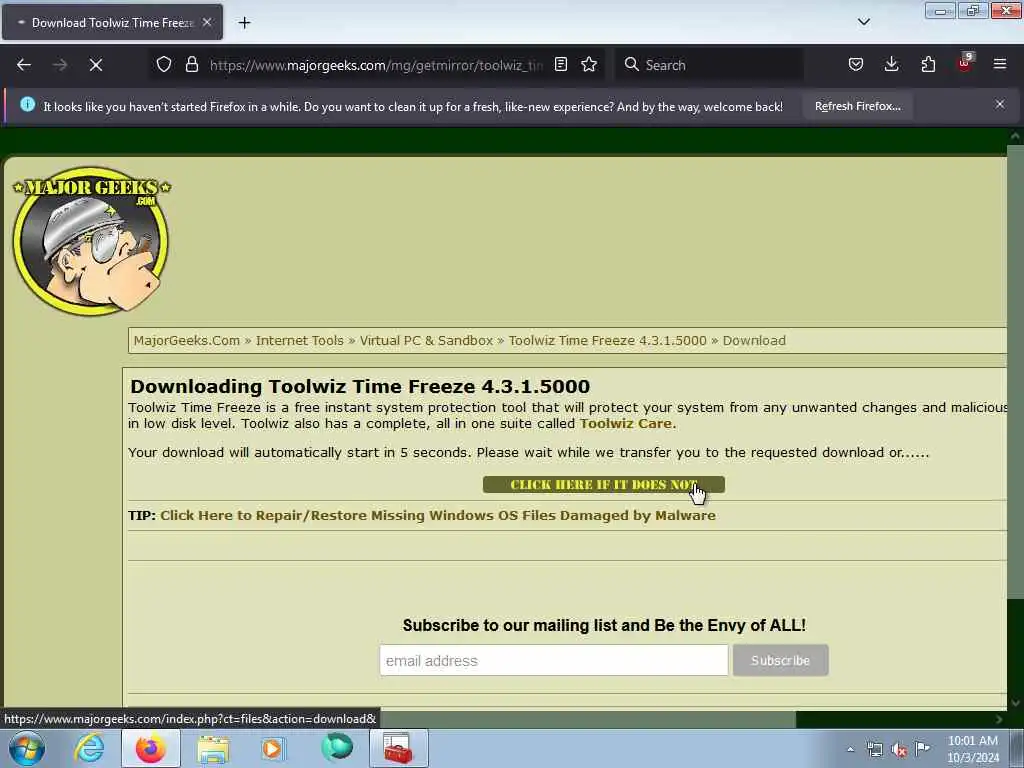This screenshot has width=1024, height=768.
Task: Open Windows Media Player from taskbar
Action: (x=273, y=748)
